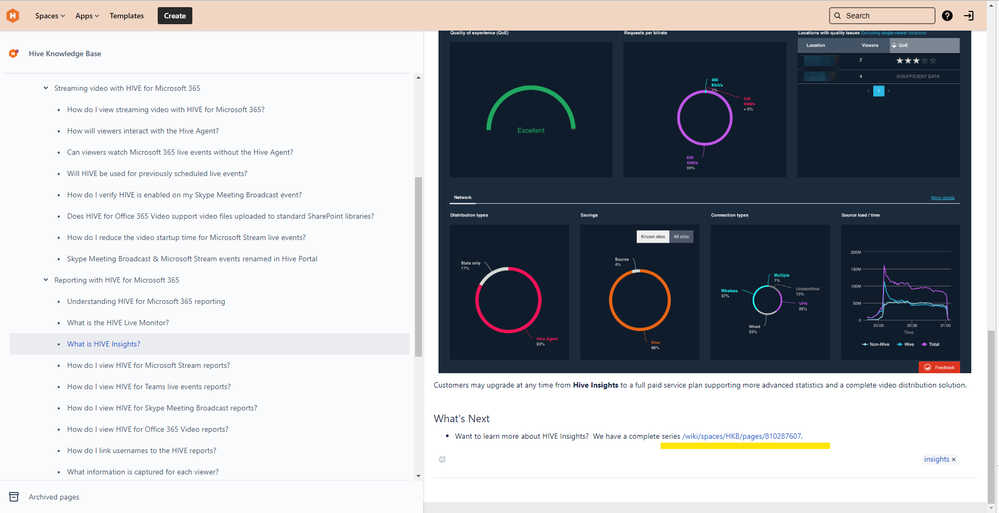Focus the Search input field
This screenshot has height=513, width=999.
(x=882, y=16)
